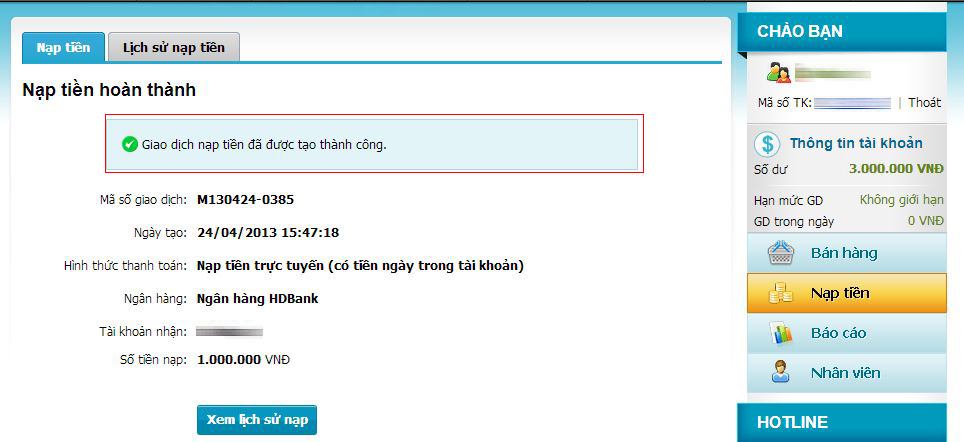Click the Xem lịch sử nạp button
The width and height of the screenshot is (964, 442).
(257, 420)
